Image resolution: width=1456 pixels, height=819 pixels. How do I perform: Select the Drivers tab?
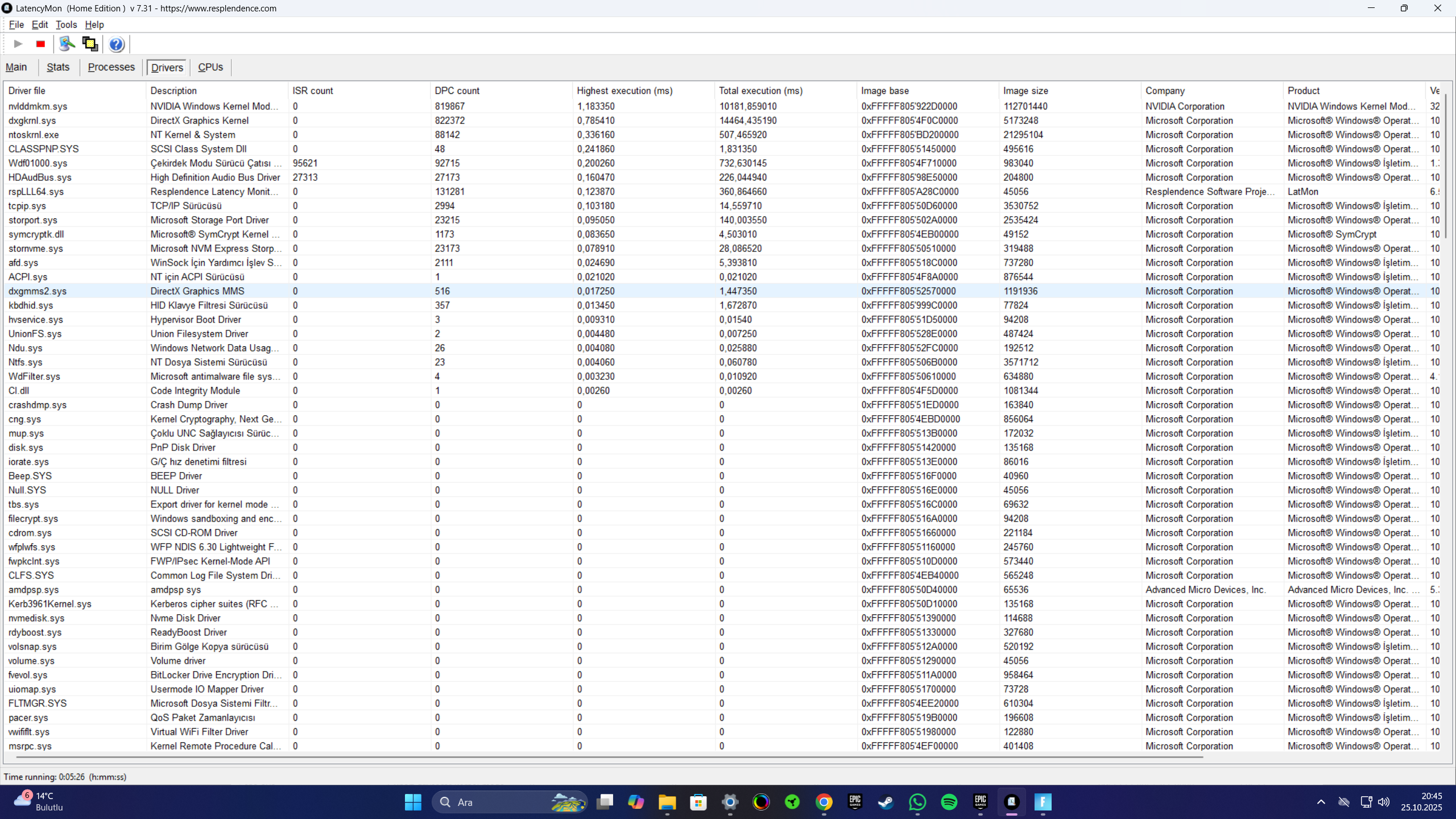(167, 68)
